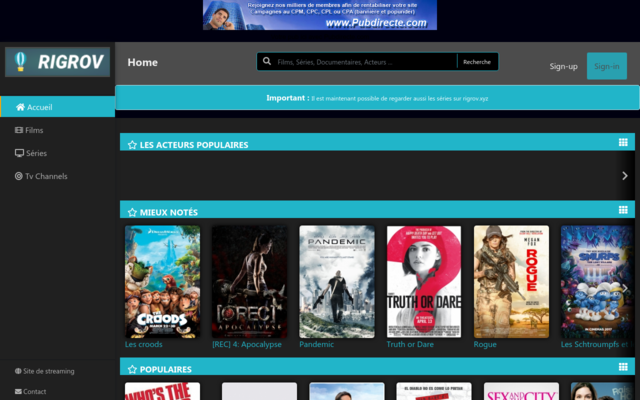Go to Accueil in sidebar
Viewport: 640px width, 400px height.
(58, 107)
